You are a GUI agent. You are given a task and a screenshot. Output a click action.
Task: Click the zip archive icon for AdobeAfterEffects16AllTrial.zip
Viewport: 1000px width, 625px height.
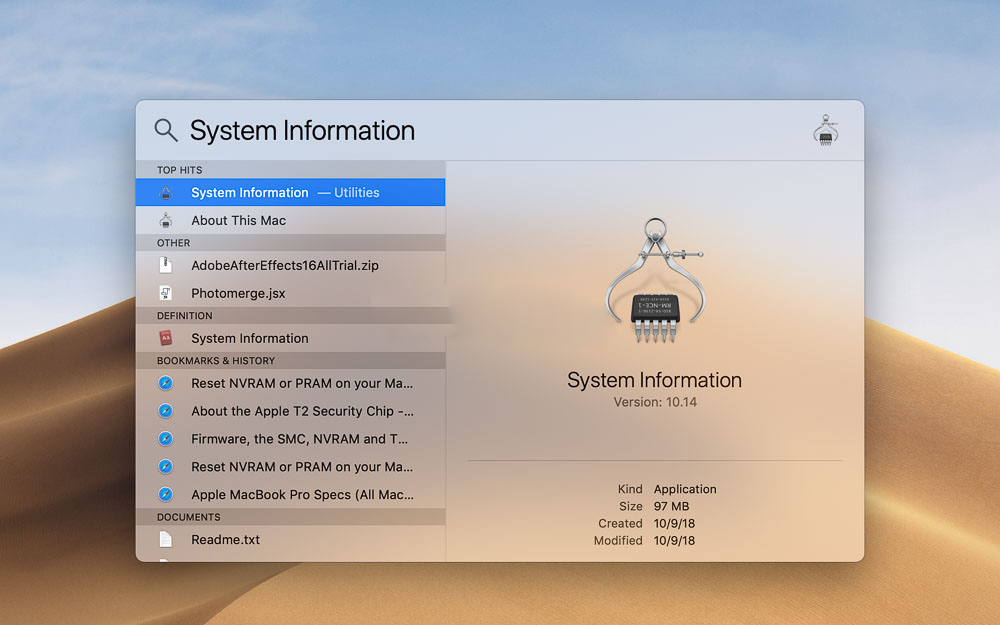[x=166, y=265]
